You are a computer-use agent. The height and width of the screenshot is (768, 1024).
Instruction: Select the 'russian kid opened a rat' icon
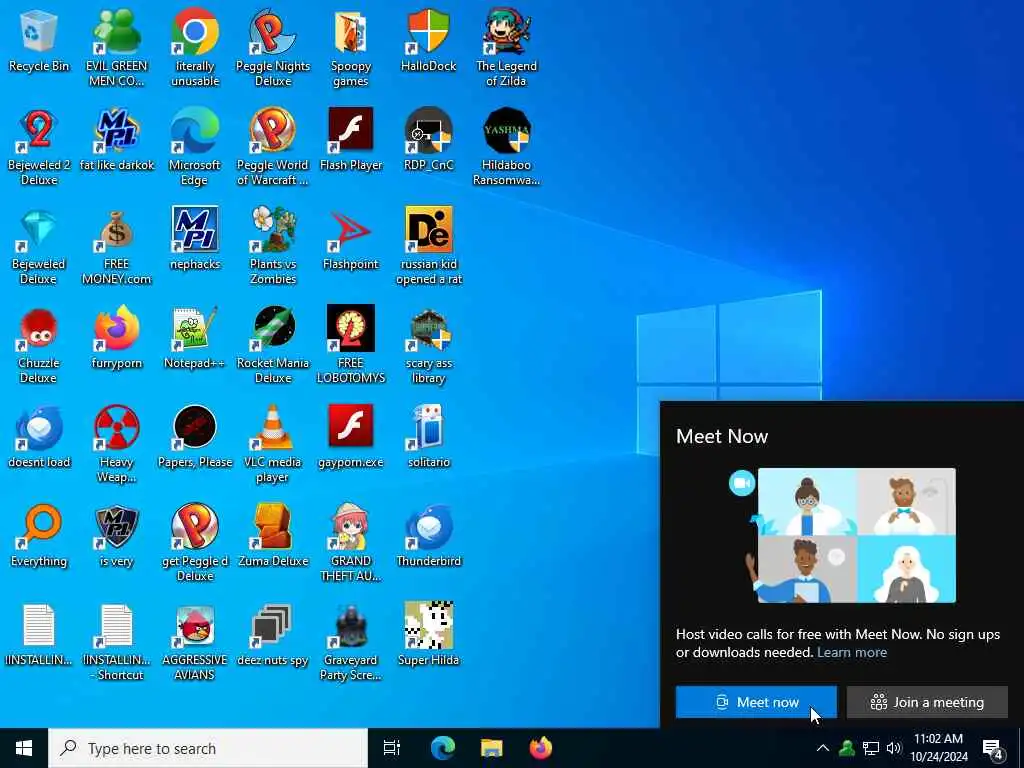(x=428, y=246)
